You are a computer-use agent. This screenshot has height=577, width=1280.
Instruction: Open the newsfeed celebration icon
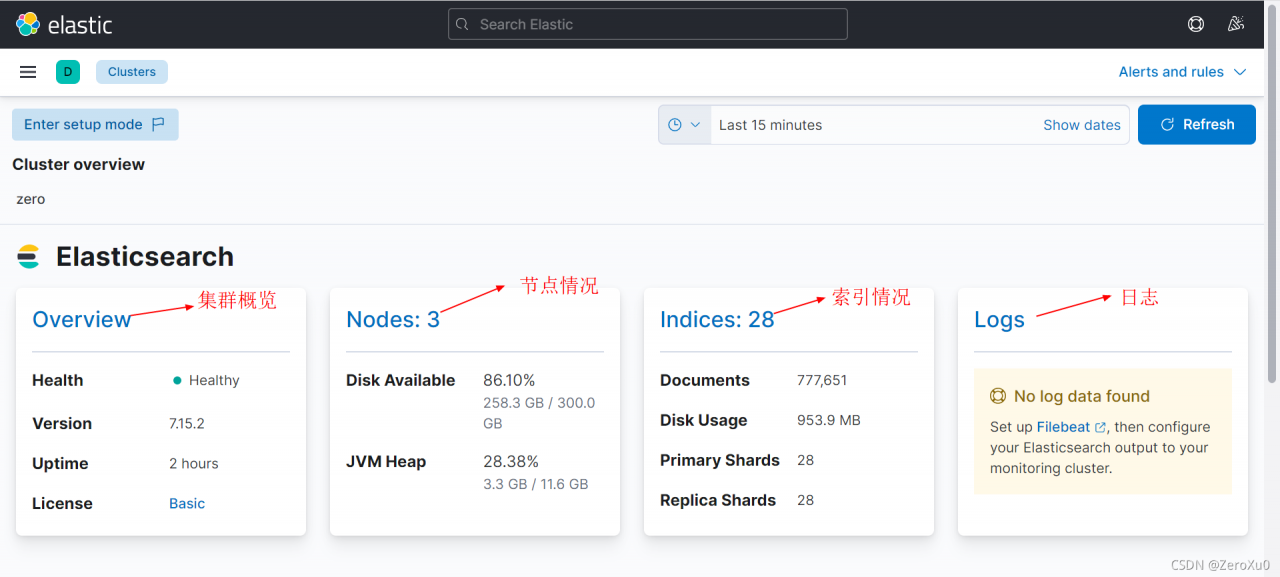[x=1236, y=24]
